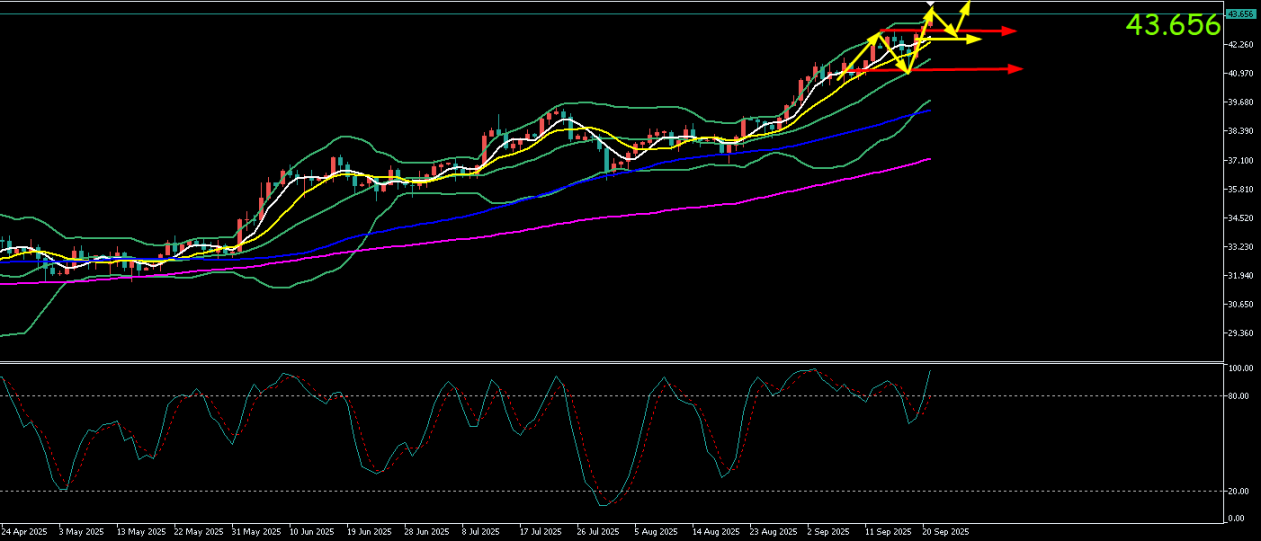This screenshot has height=541, width=1261.
Task: Select the 20 Sep 2025 date label
Action: pyautogui.click(x=945, y=532)
